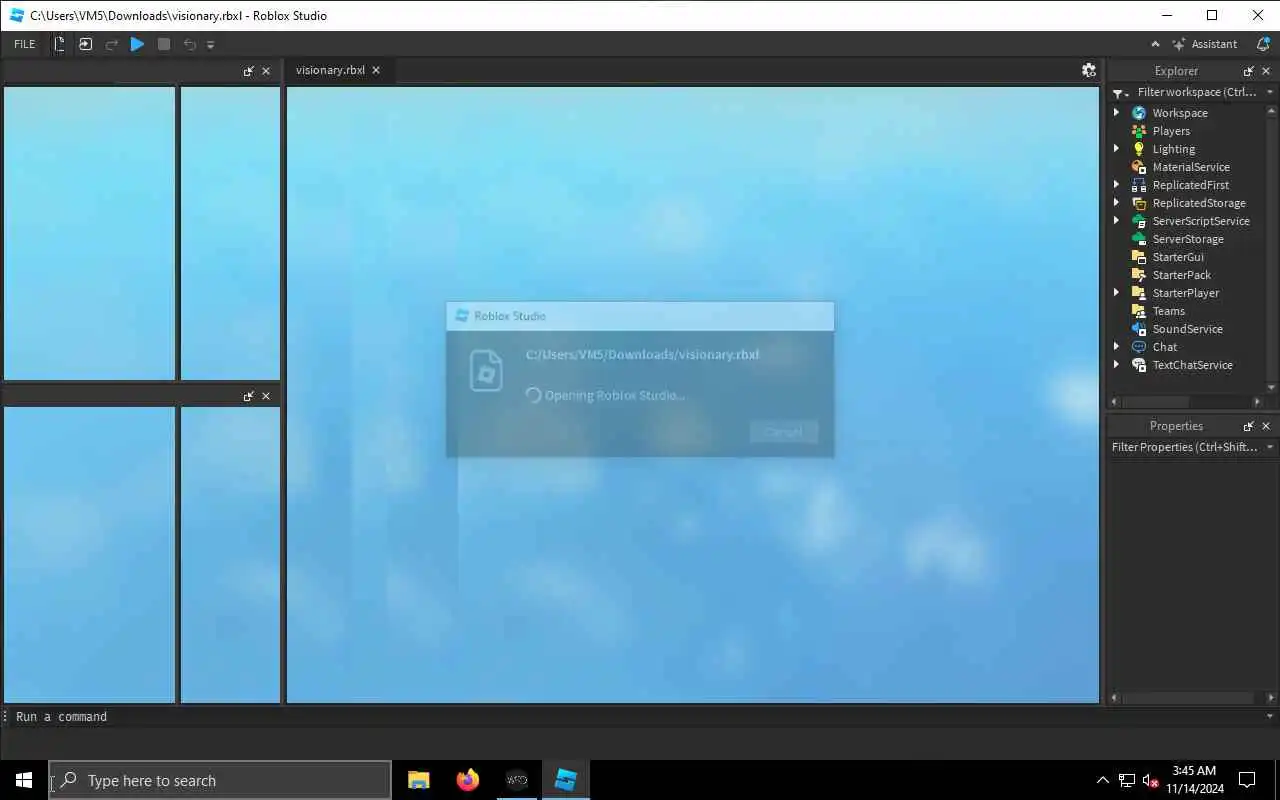The width and height of the screenshot is (1280, 800).
Task: Expand the Lighting node
Action: pos(1117,149)
